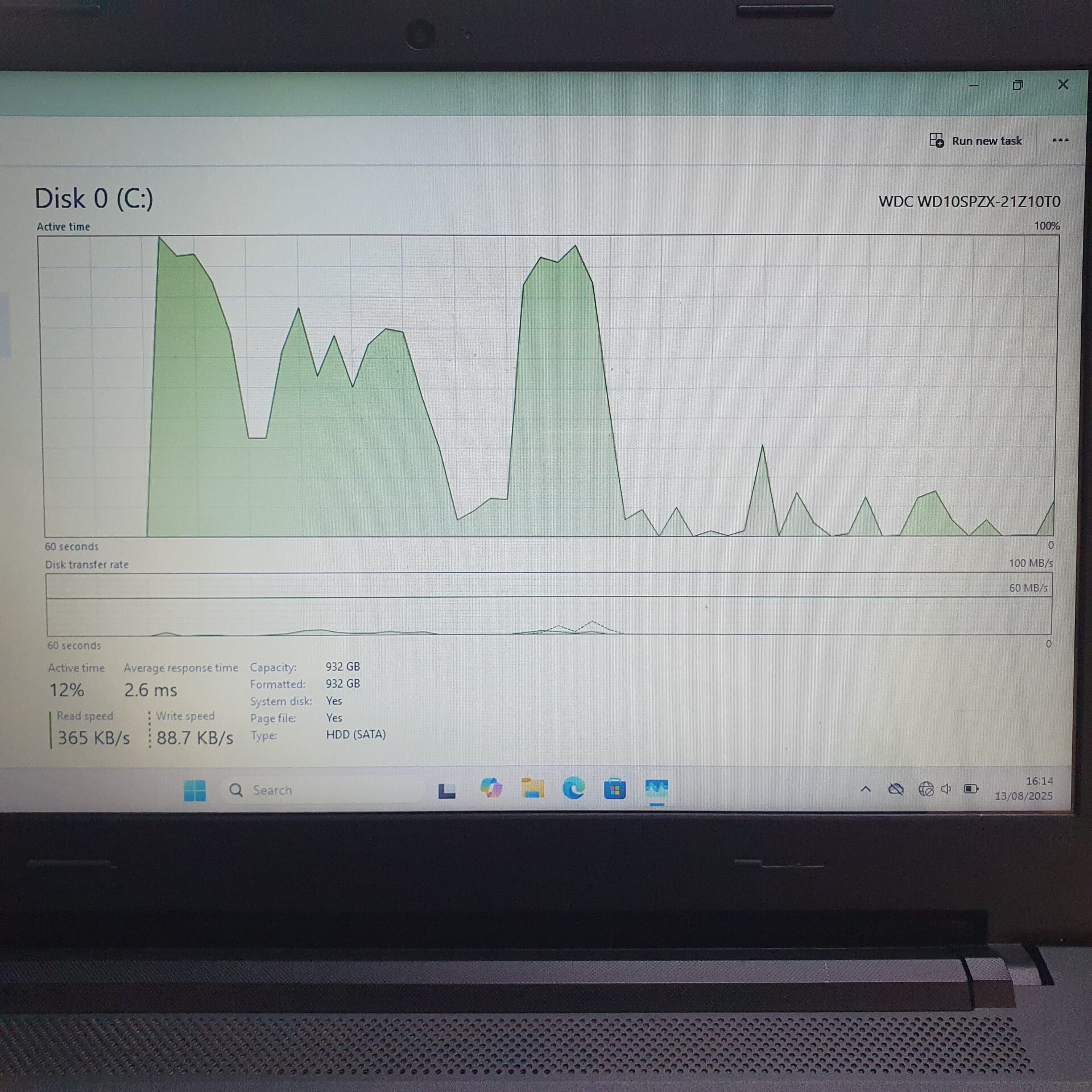Click the Formatted 932 GB value

(x=342, y=684)
